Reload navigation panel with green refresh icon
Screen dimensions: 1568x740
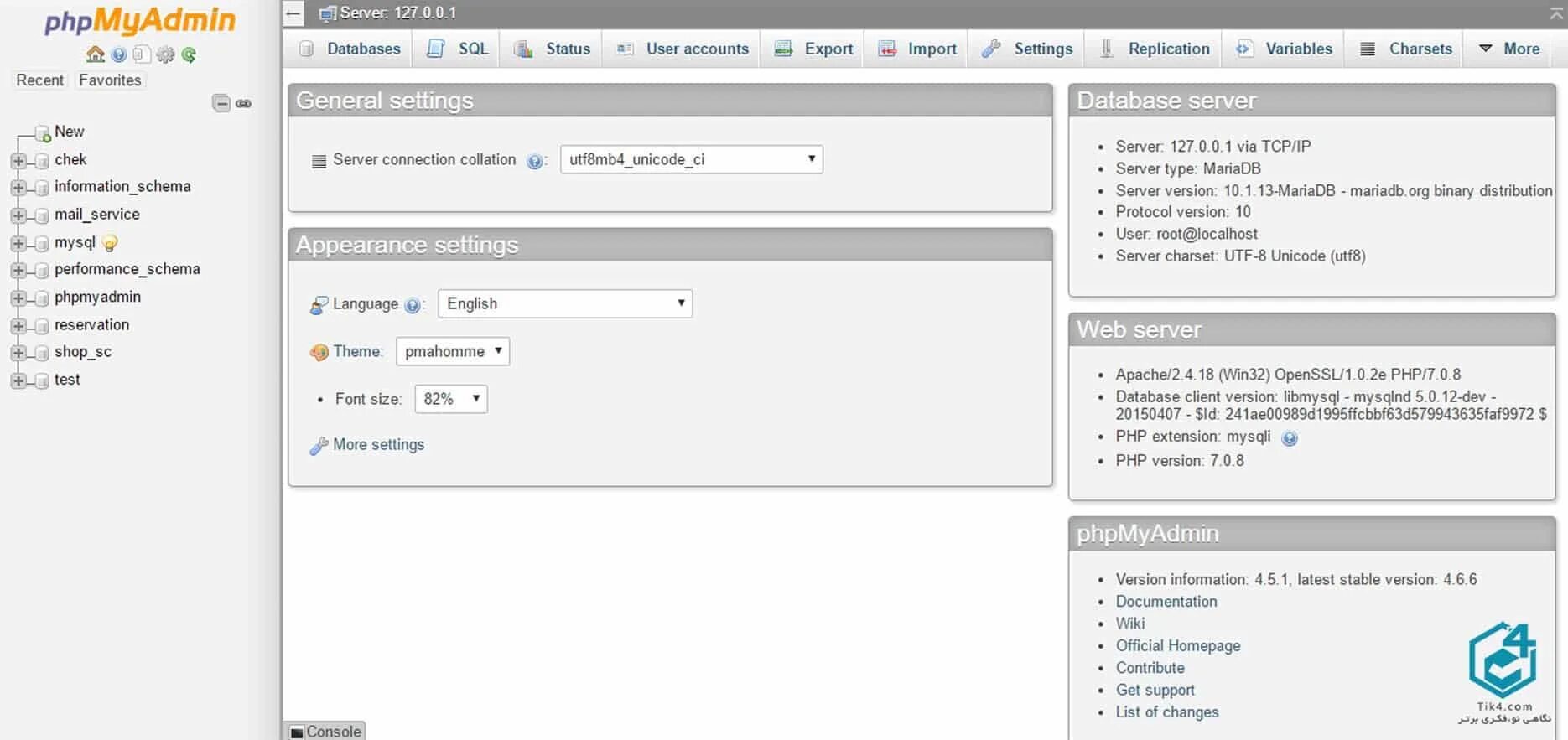[x=189, y=54]
